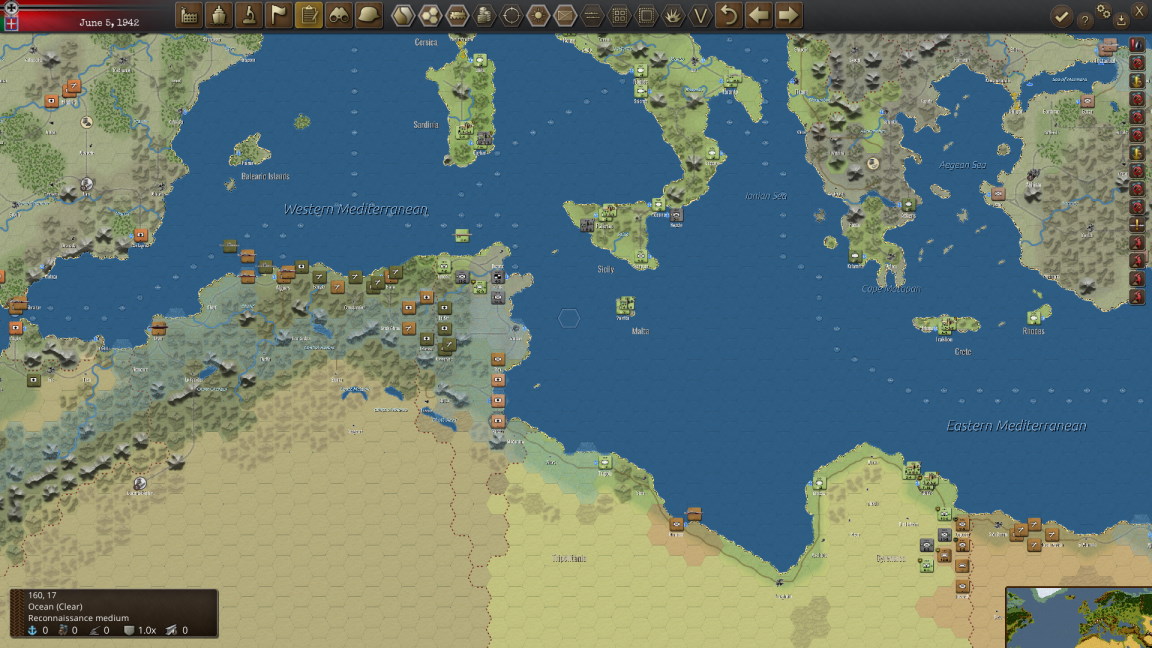The image size is (1152, 648).
Task: Open the helmet unit list panel
Action: (369, 15)
